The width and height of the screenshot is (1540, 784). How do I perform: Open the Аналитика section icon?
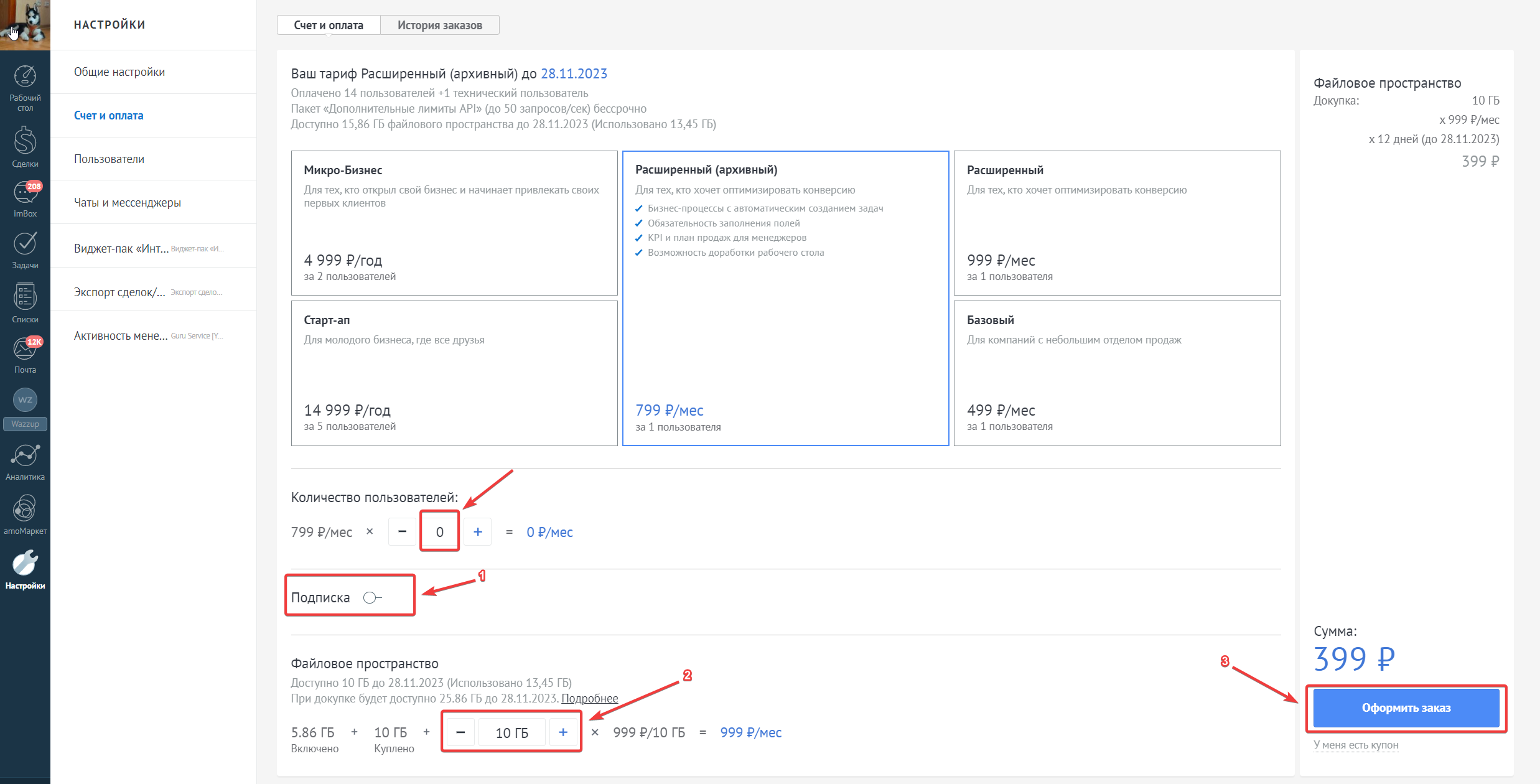coord(25,462)
